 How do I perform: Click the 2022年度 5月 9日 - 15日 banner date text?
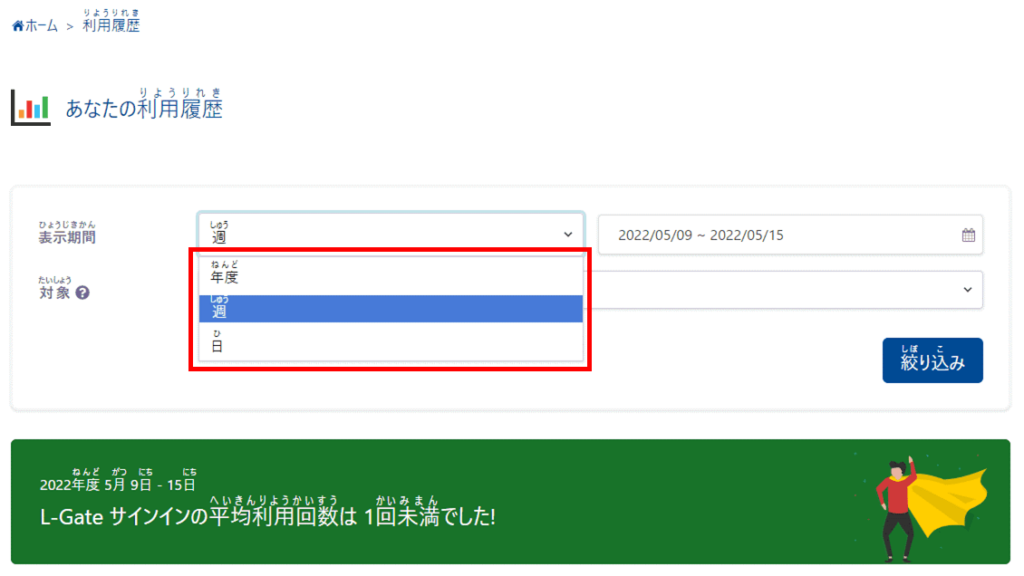pyautogui.click(x=118, y=485)
